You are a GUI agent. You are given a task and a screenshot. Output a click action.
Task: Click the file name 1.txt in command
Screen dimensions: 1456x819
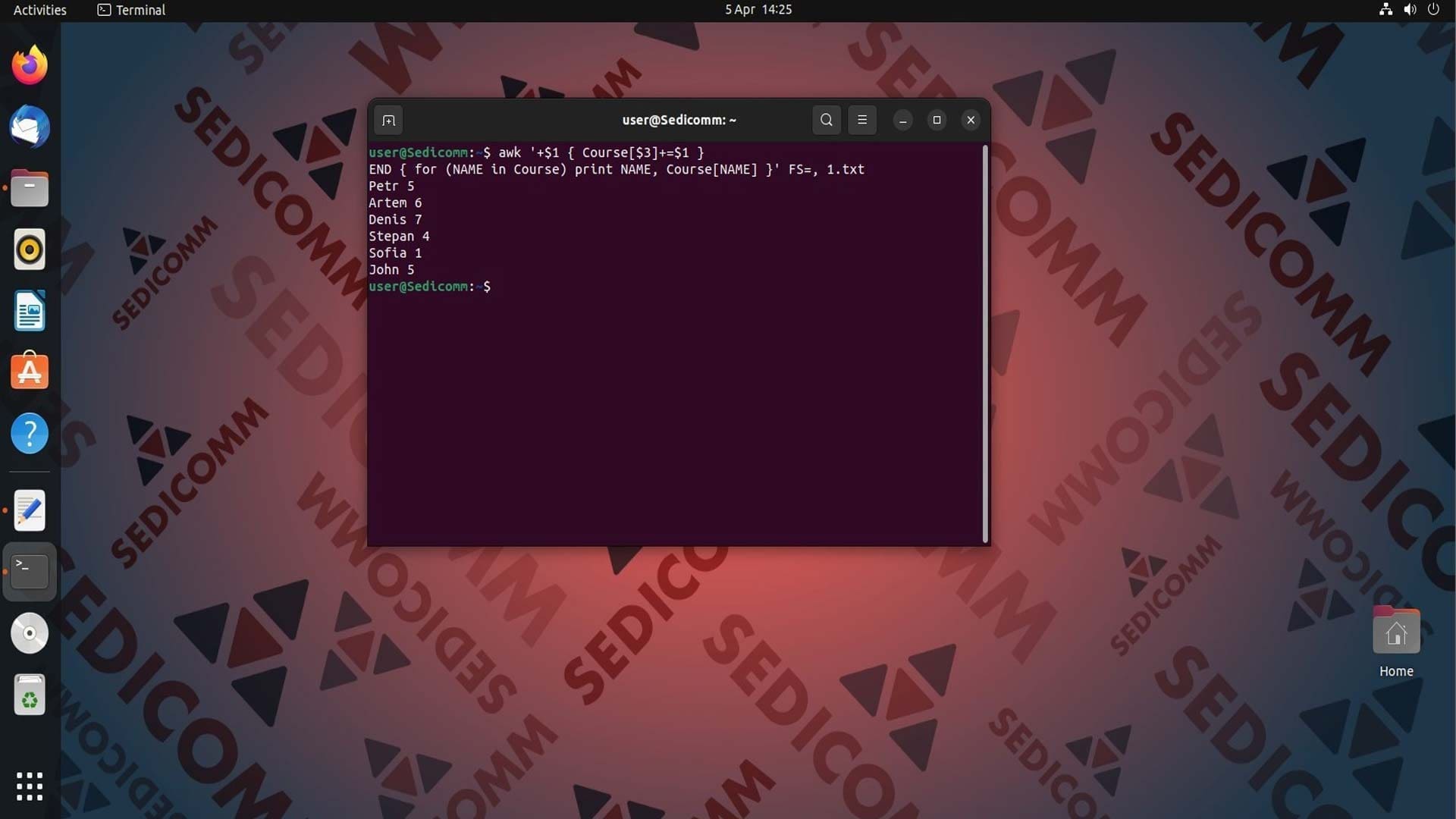click(x=846, y=169)
